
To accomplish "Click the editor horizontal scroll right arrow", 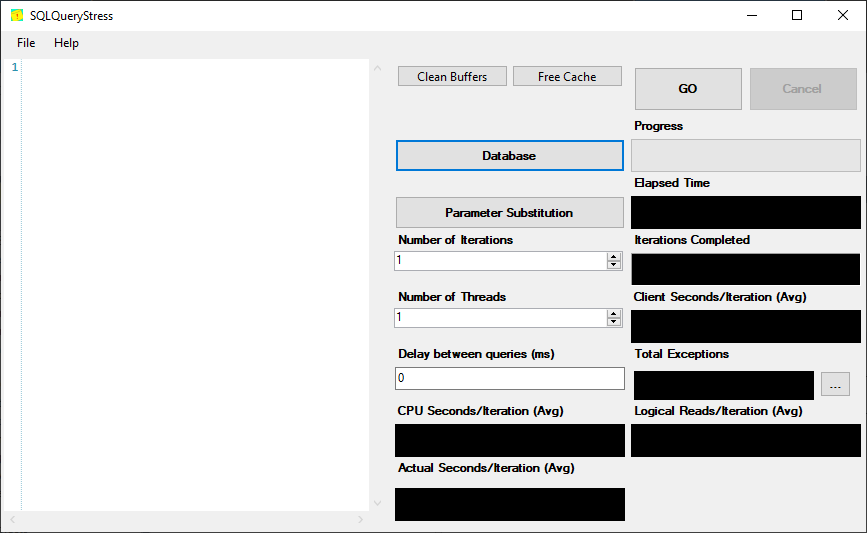I will pos(361,520).
